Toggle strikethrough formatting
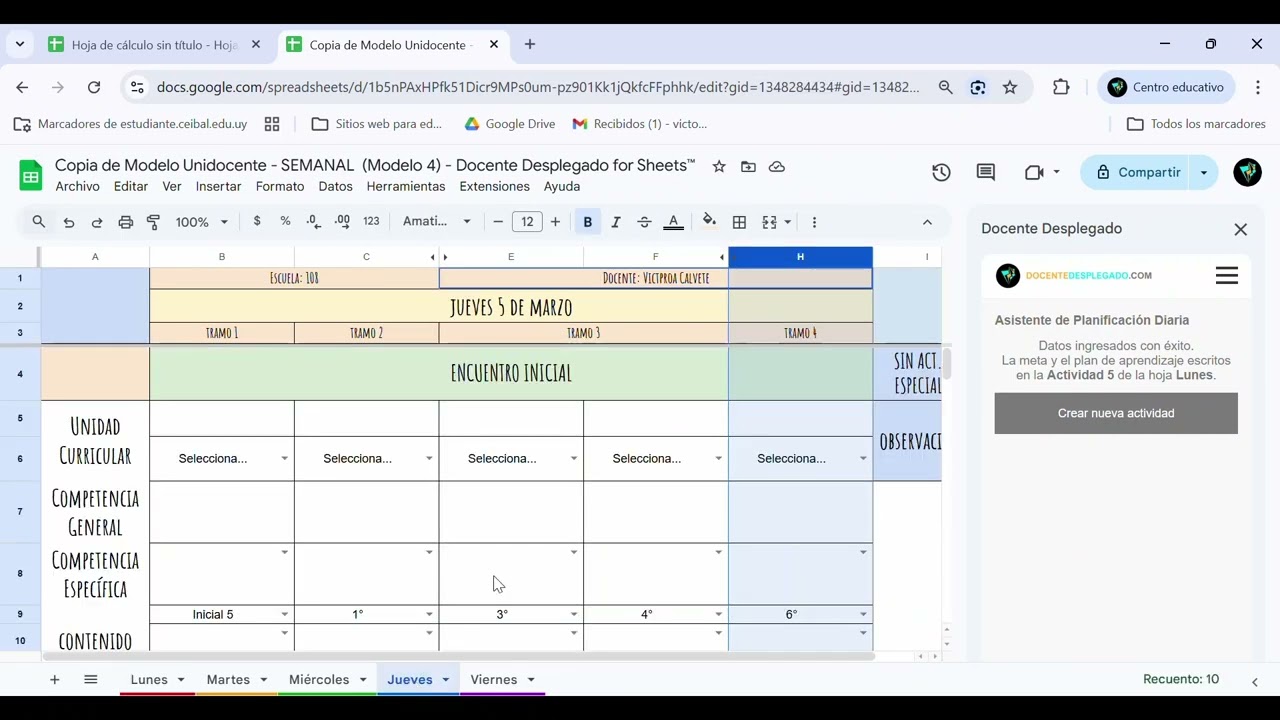This screenshot has width=1280, height=720. (644, 222)
